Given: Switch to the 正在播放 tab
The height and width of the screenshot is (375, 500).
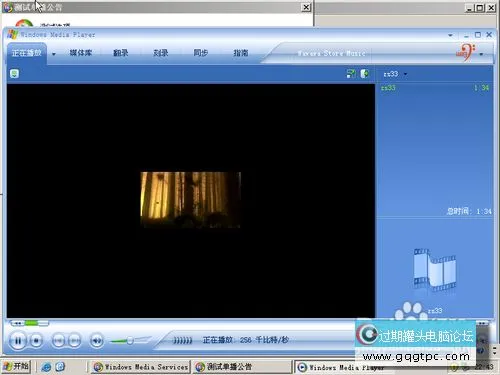Looking at the screenshot, I should pyautogui.click(x=26, y=53).
